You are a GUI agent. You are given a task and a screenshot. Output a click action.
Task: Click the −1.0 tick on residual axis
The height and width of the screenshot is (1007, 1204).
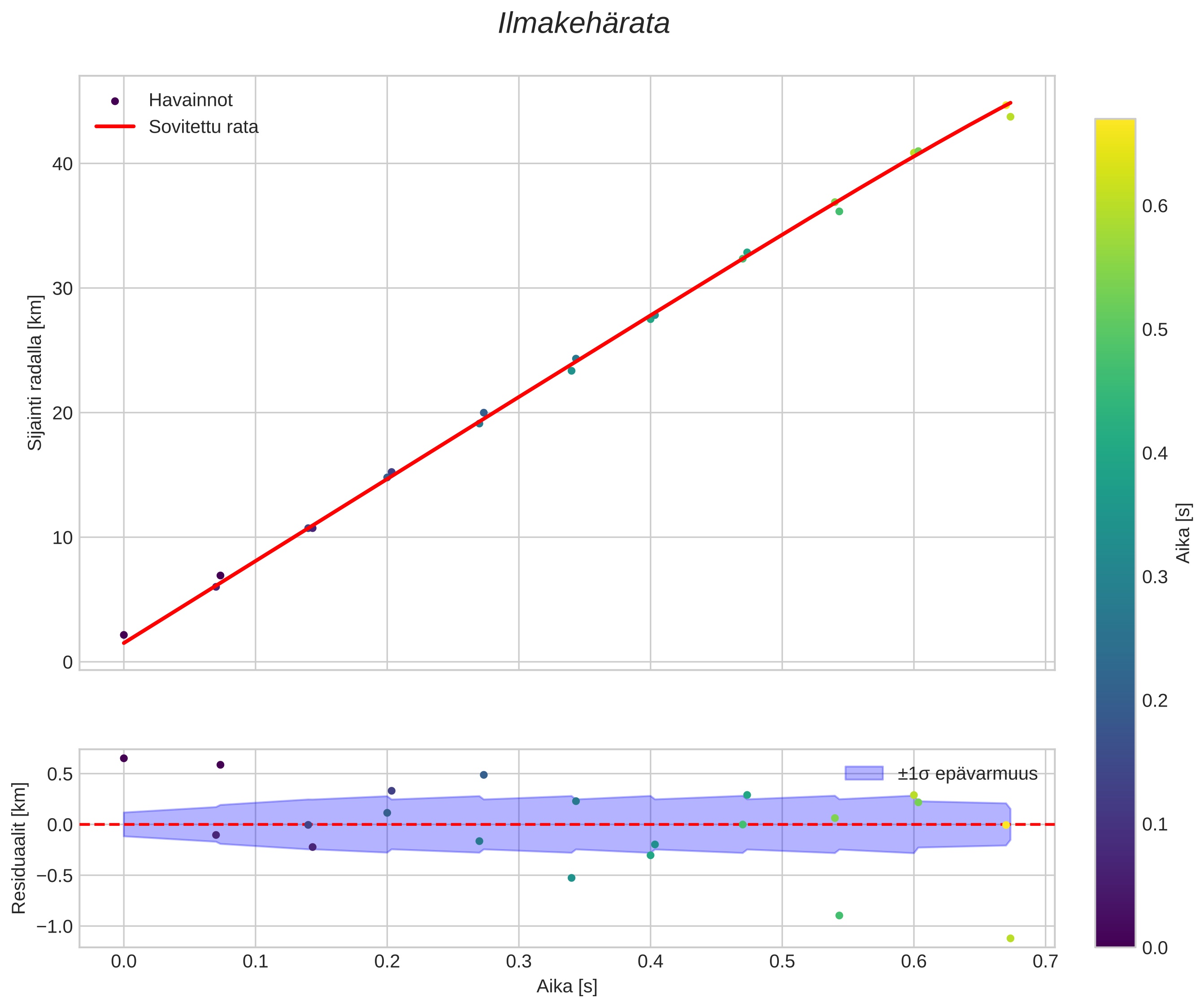(x=54, y=927)
